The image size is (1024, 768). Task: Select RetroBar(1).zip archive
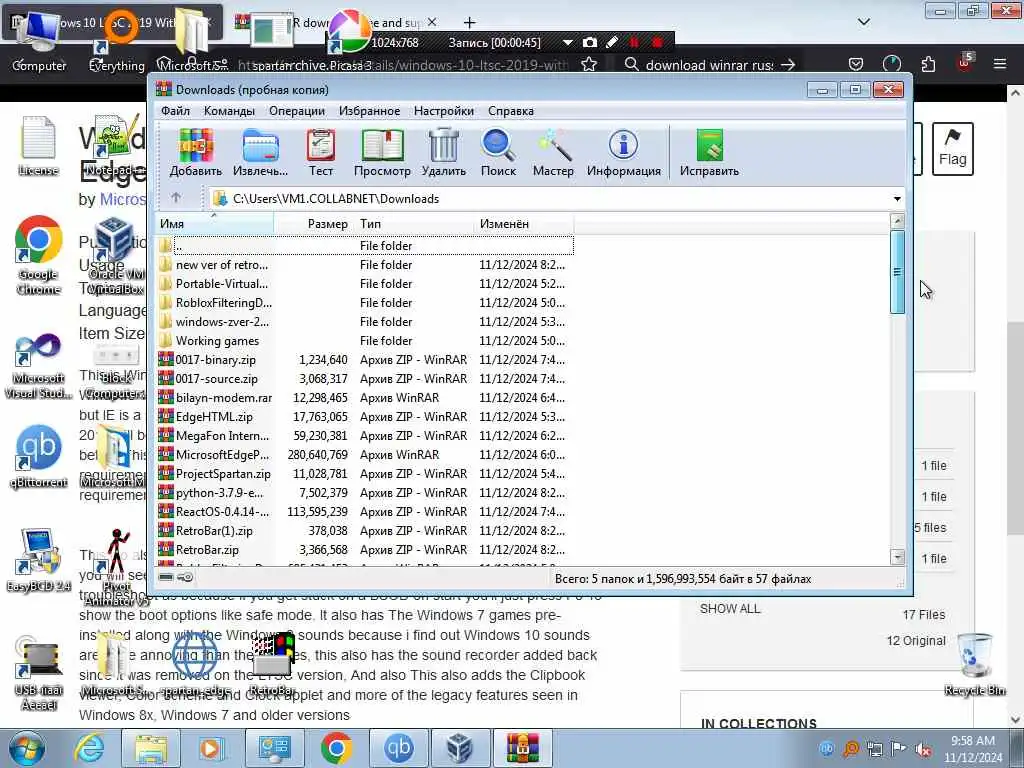point(365,530)
